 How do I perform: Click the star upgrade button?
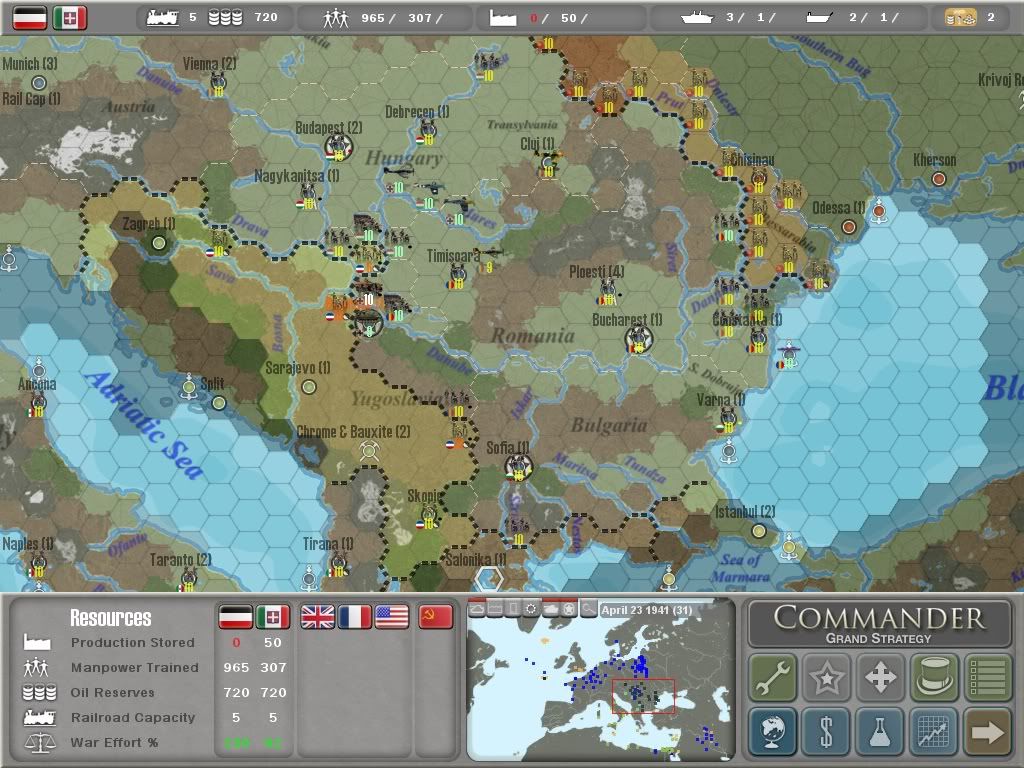(x=826, y=677)
